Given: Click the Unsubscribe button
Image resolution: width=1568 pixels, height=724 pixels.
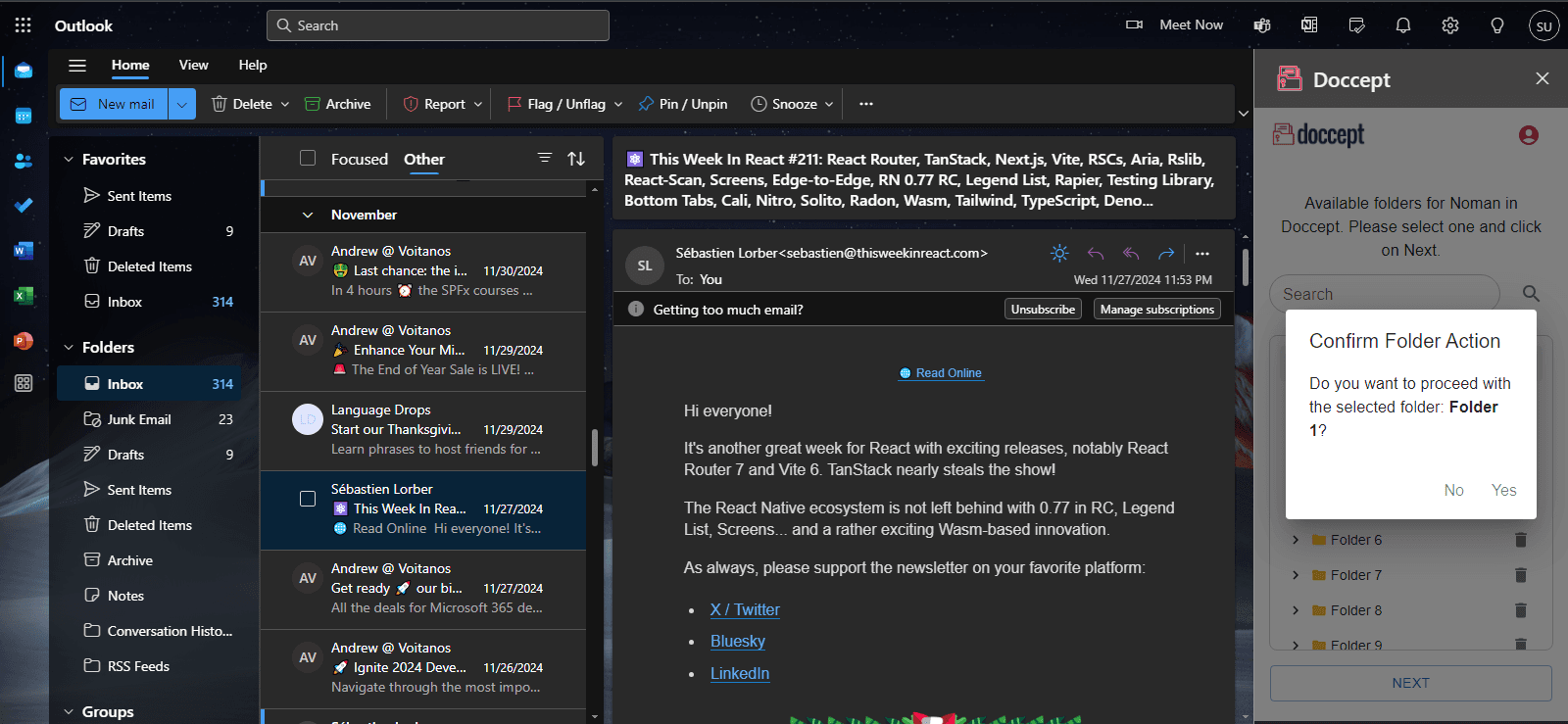Looking at the screenshot, I should [x=1043, y=309].
